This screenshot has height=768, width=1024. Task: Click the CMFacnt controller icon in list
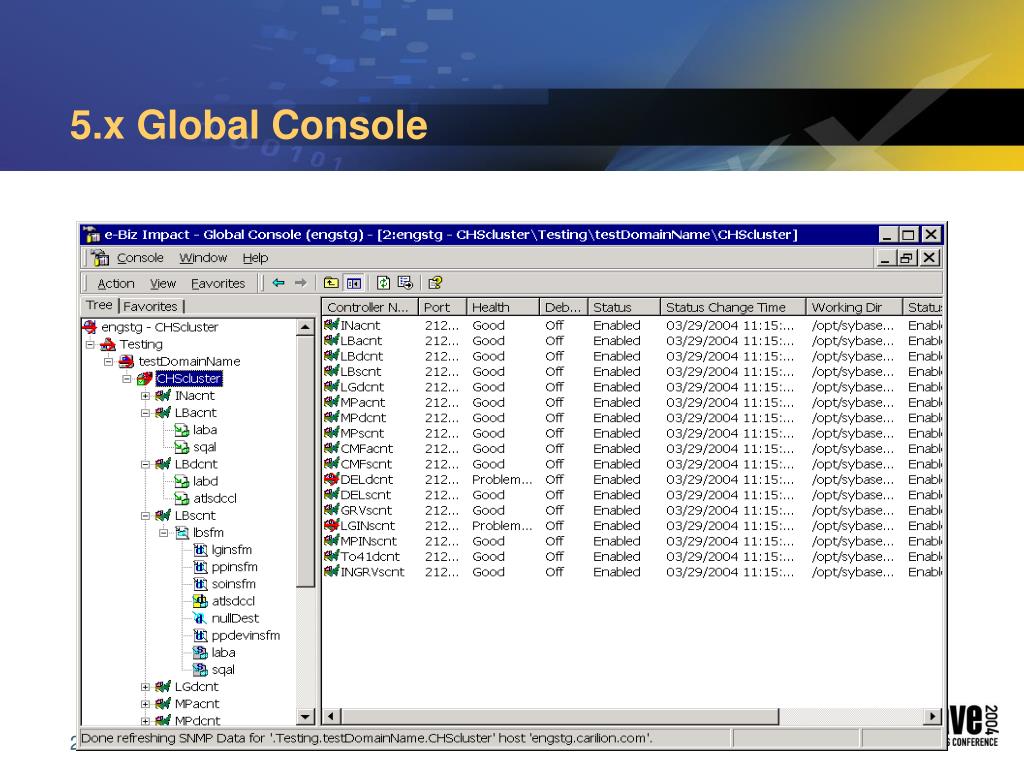[x=332, y=448]
